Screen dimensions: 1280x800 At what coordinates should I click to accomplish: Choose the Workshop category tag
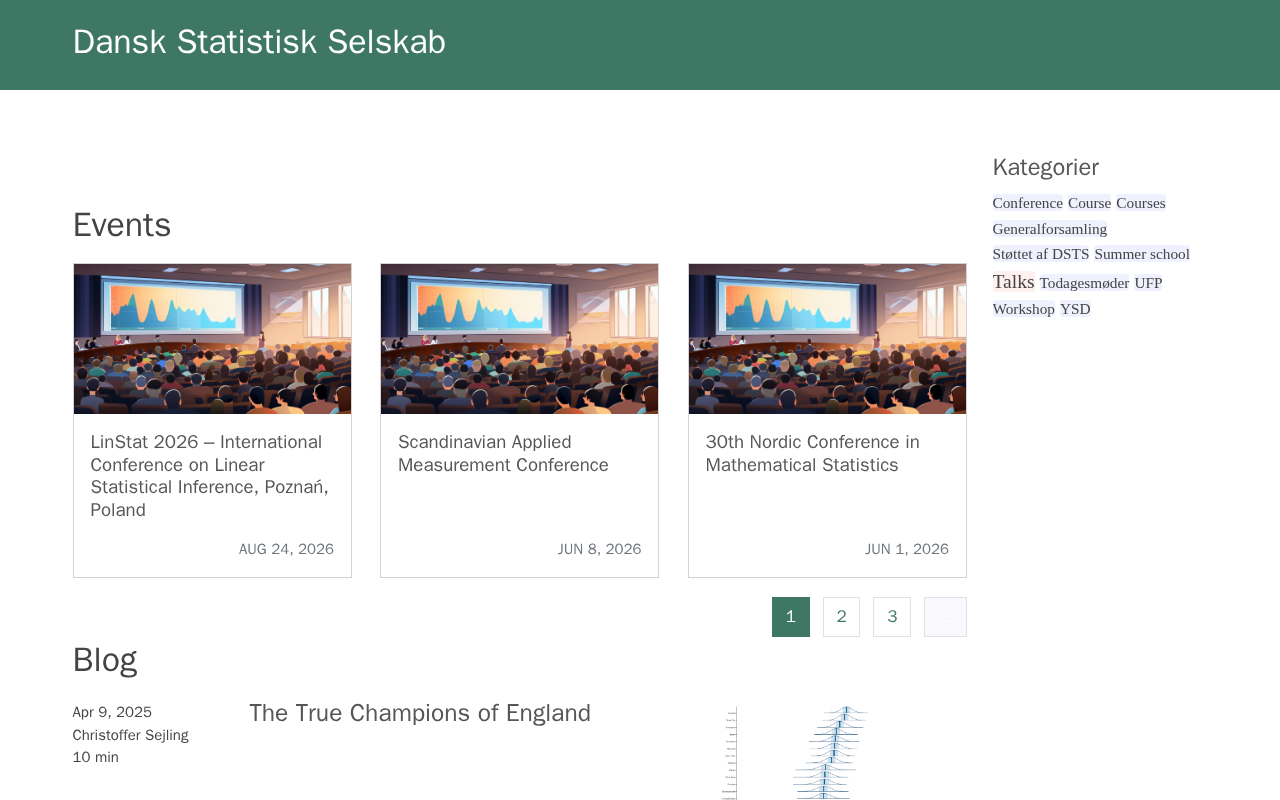click(x=1023, y=309)
